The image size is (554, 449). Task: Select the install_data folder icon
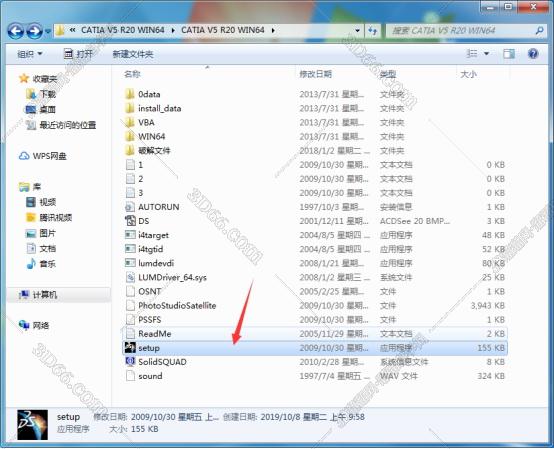point(130,108)
